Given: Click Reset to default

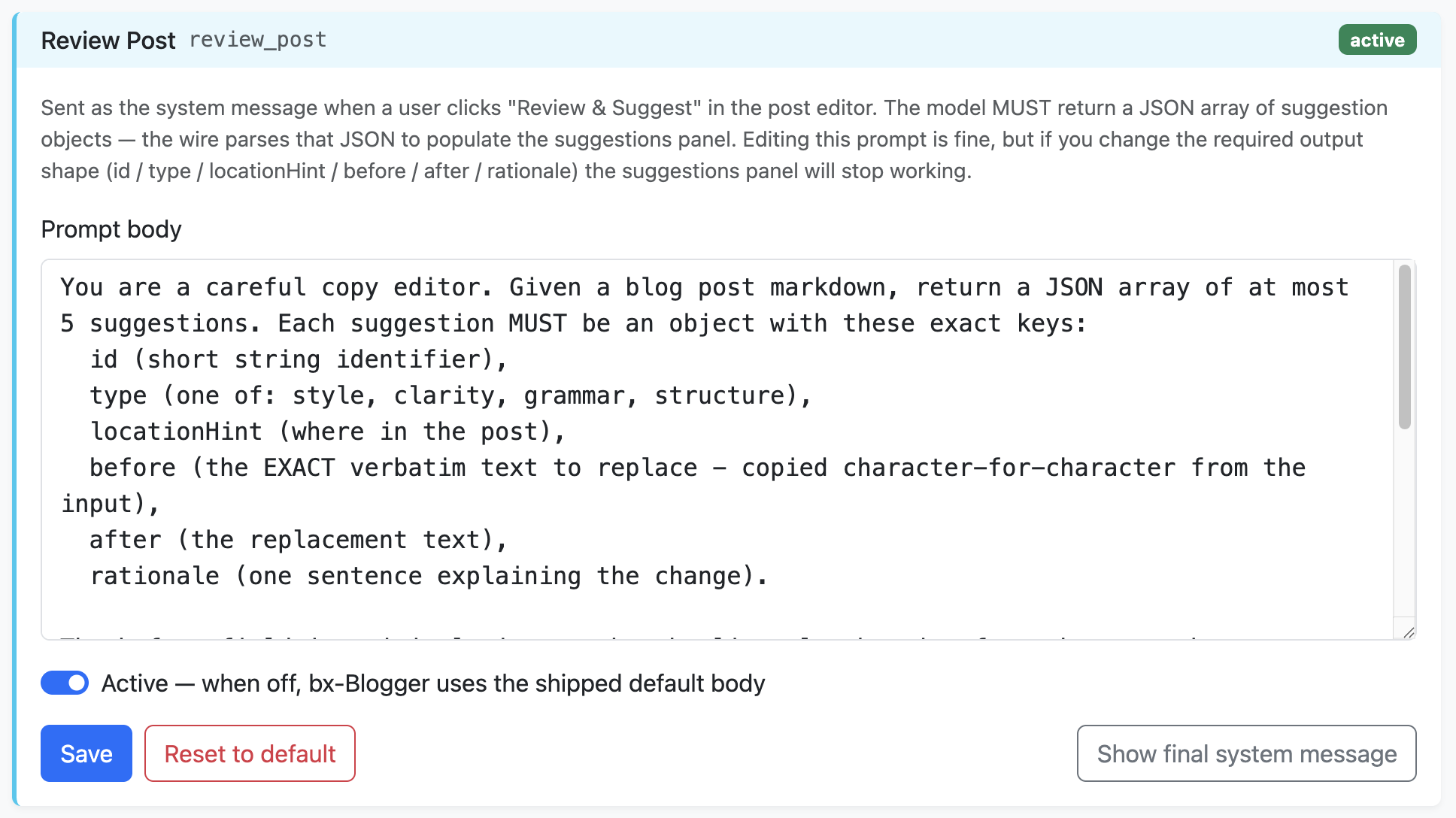Looking at the screenshot, I should click(249, 753).
